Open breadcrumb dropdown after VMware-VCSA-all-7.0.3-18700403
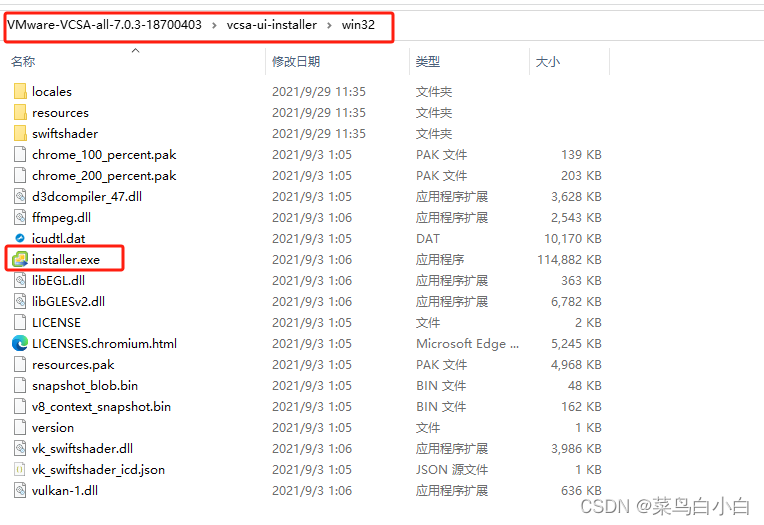 point(214,25)
